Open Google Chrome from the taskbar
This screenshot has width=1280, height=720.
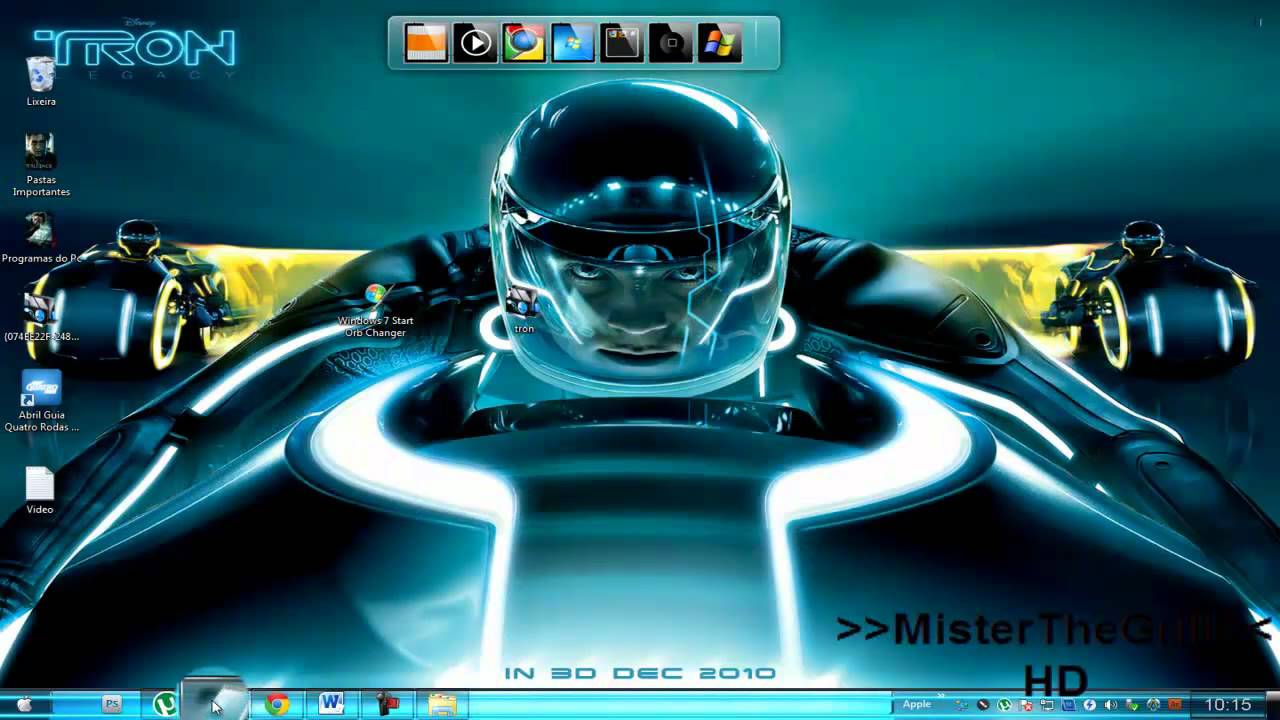(x=277, y=705)
